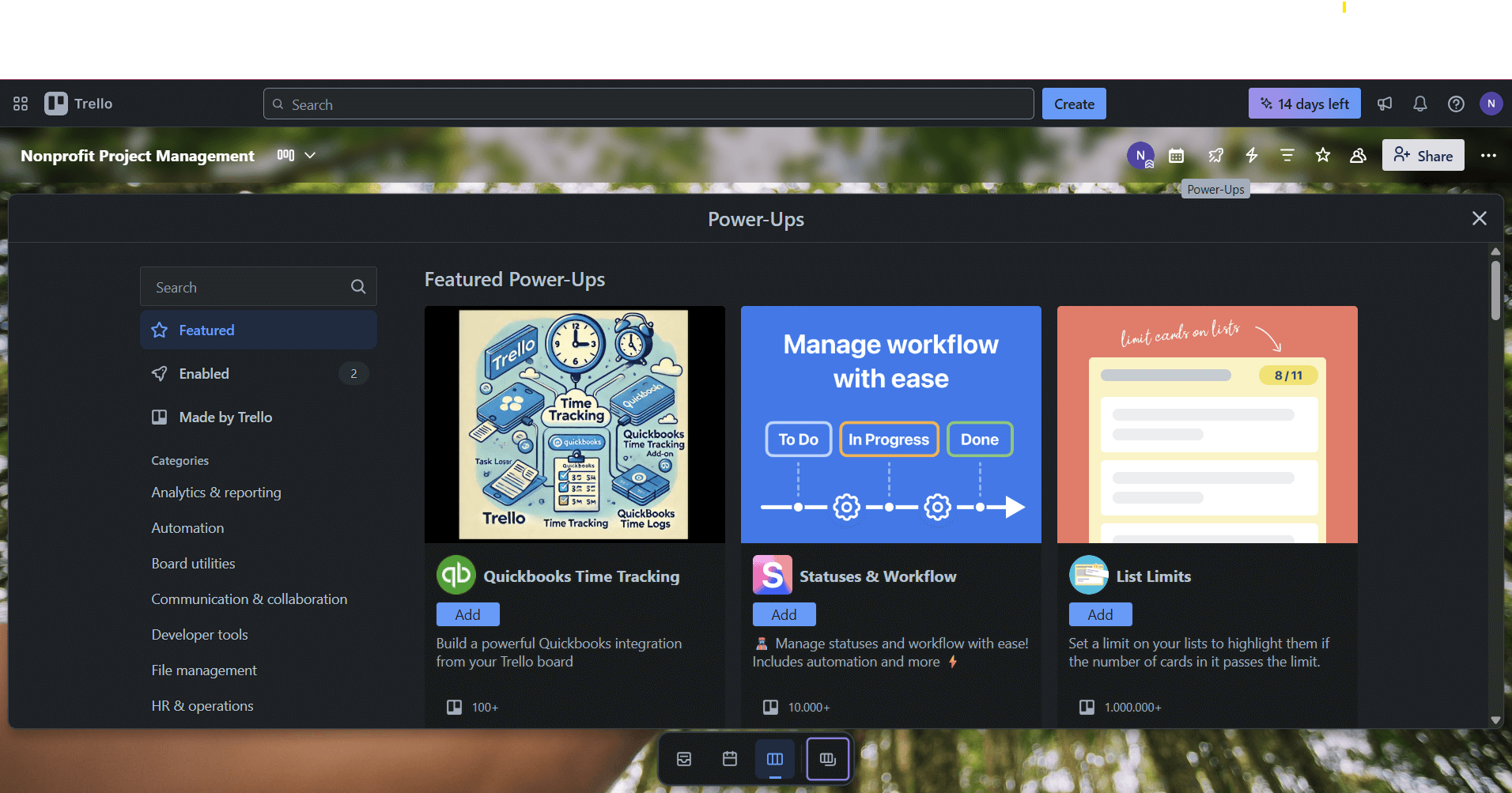Open the board menu three dots
The height and width of the screenshot is (793, 1512).
[x=1488, y=156]
